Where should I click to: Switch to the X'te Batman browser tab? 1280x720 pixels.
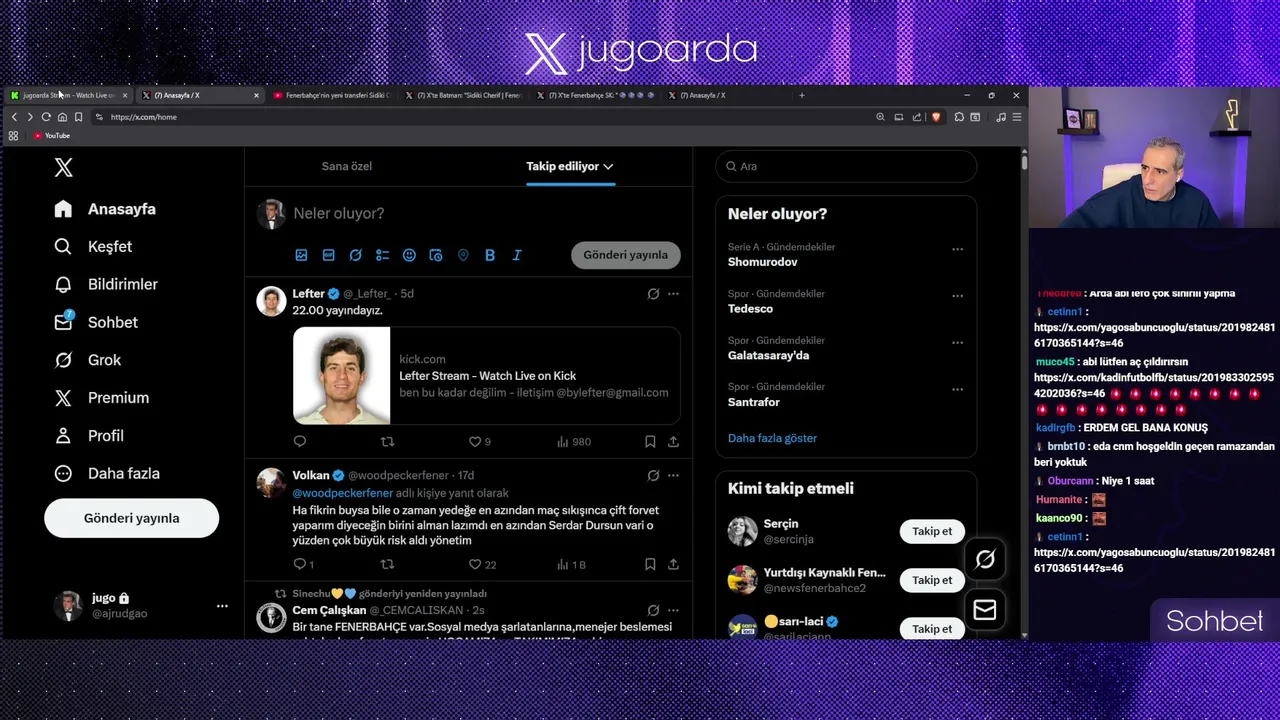click(x=462, y=95)
